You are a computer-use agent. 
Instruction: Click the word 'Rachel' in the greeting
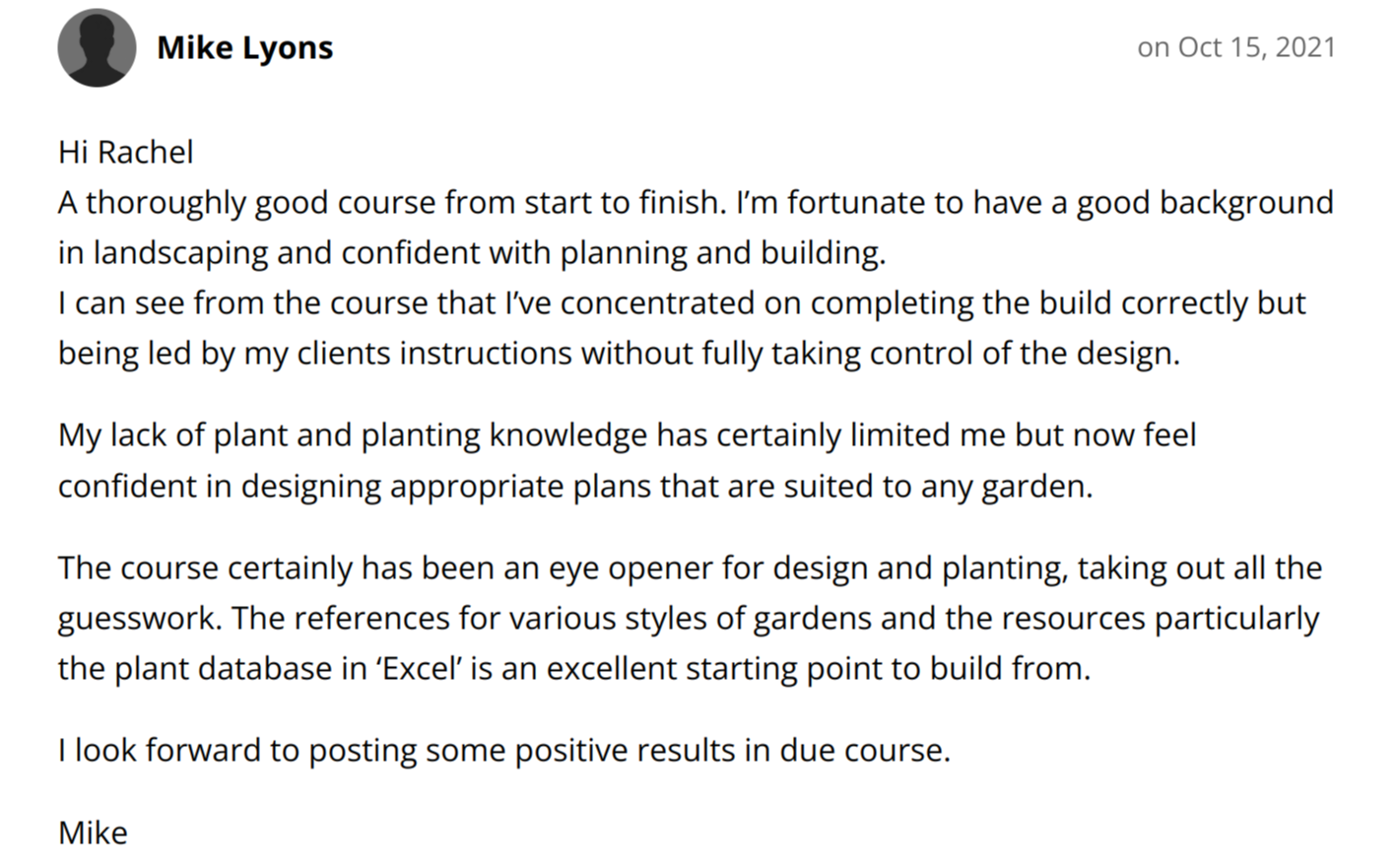146,152
